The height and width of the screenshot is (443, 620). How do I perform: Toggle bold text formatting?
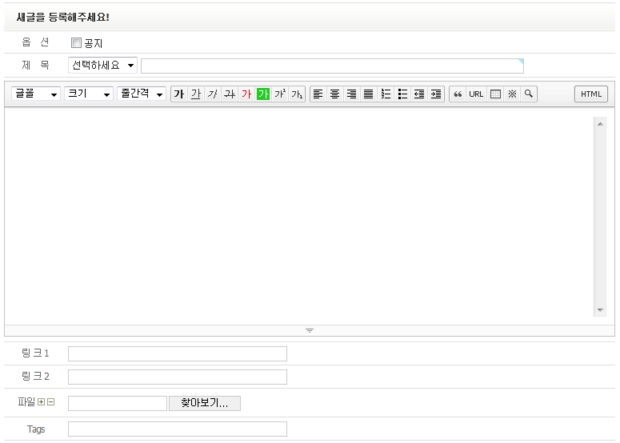click(x=179, y=93)
